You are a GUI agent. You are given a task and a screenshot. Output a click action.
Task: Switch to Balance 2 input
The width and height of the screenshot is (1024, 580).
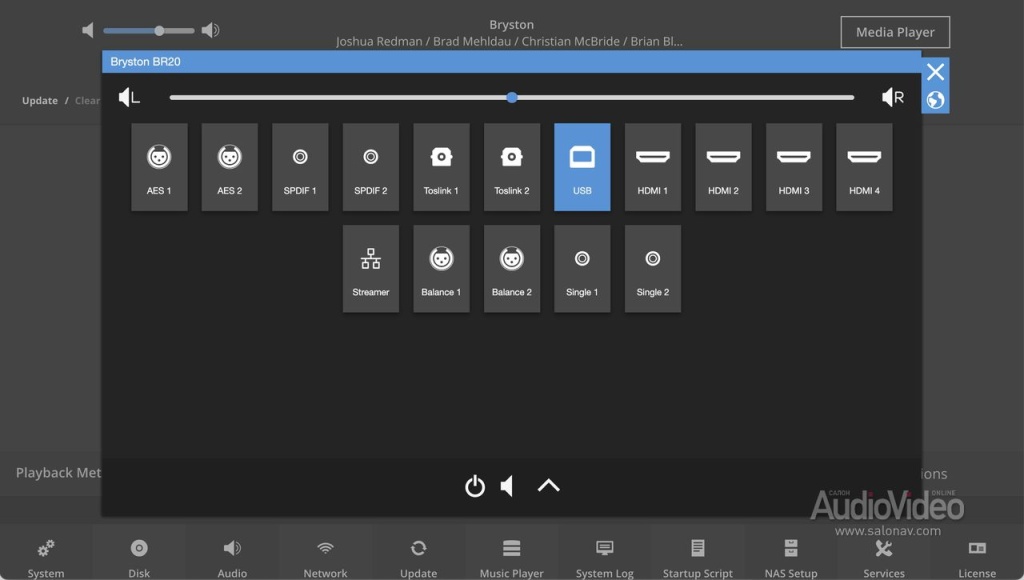[x=511, y=268]
